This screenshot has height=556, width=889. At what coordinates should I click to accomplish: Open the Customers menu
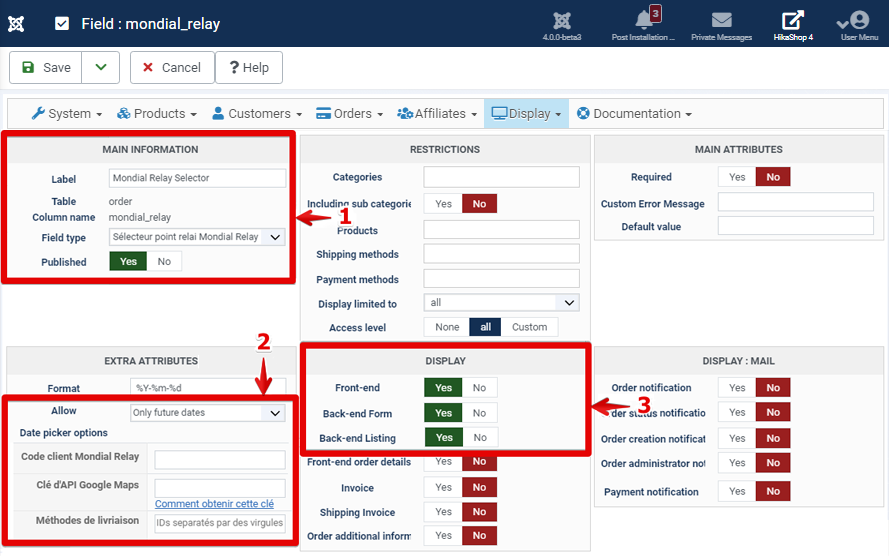[x=257, y=113]
